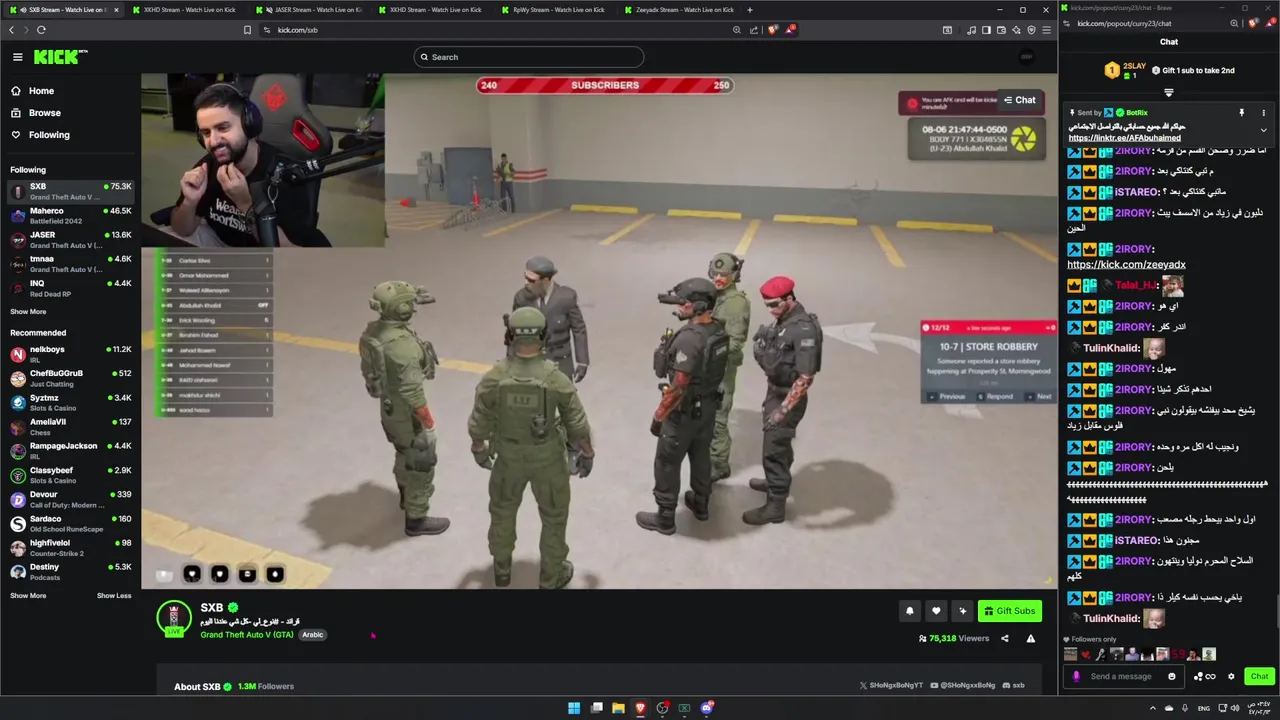The height and width of the screenshot is (720, 1280).
Task: Expand Recommended list with Show More
Action: click(28, 596)
